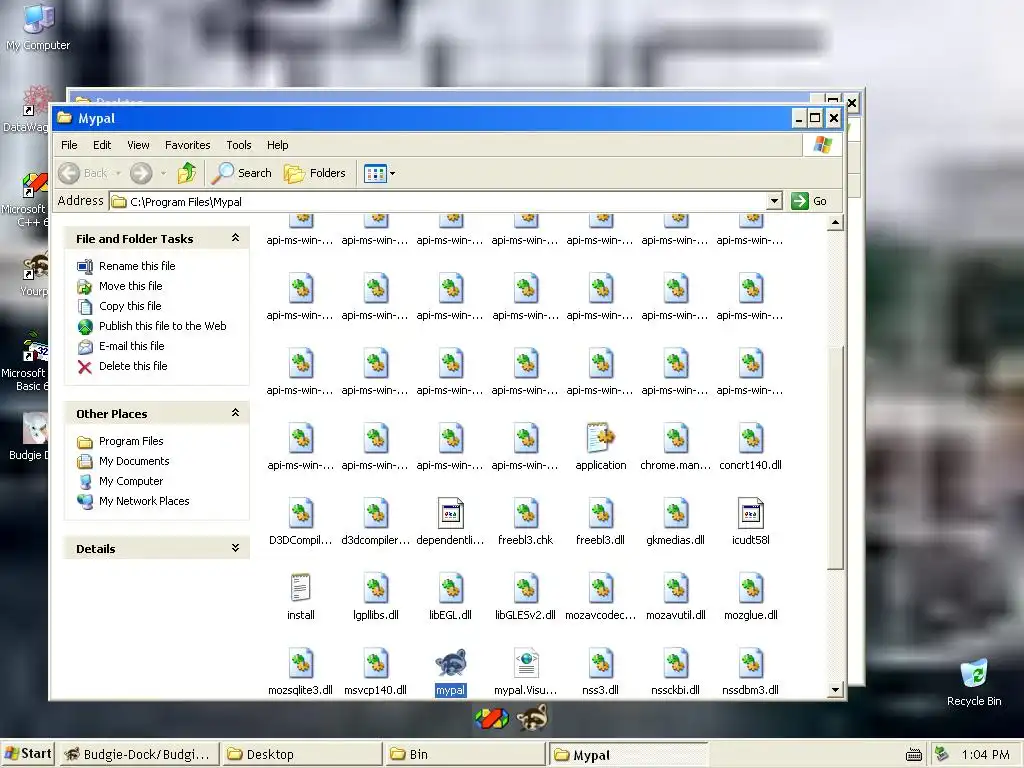Open the File menu
Screen dimensions: 1024x768
click(69, 145)
